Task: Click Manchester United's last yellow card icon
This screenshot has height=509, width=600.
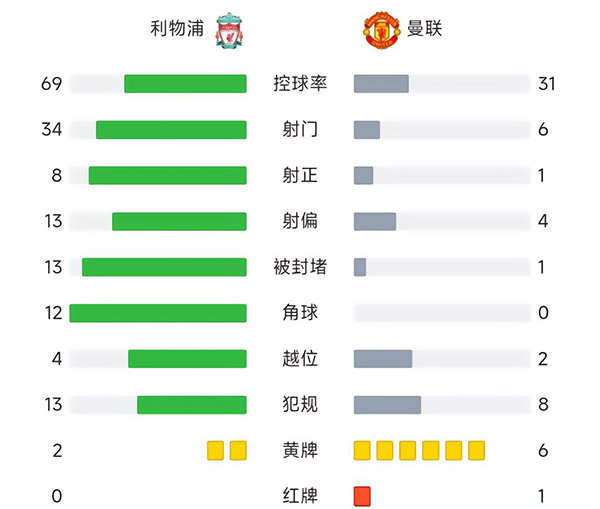Action: click(x=476, y=450)
